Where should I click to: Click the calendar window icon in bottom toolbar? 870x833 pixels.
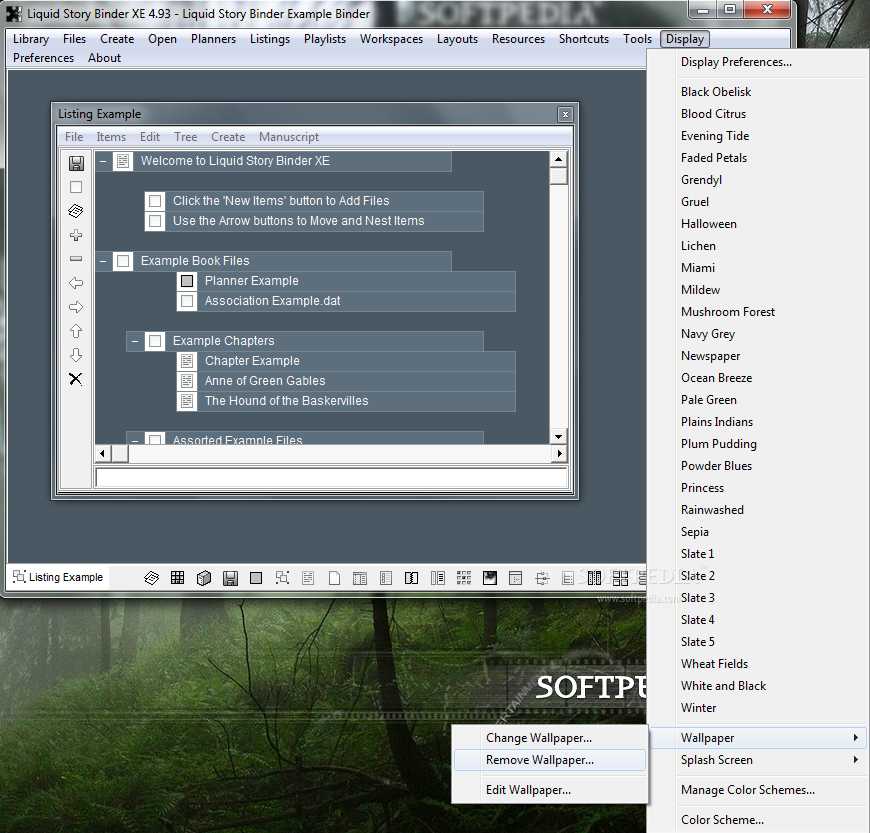pyautogui.click(x=515, y=578)
